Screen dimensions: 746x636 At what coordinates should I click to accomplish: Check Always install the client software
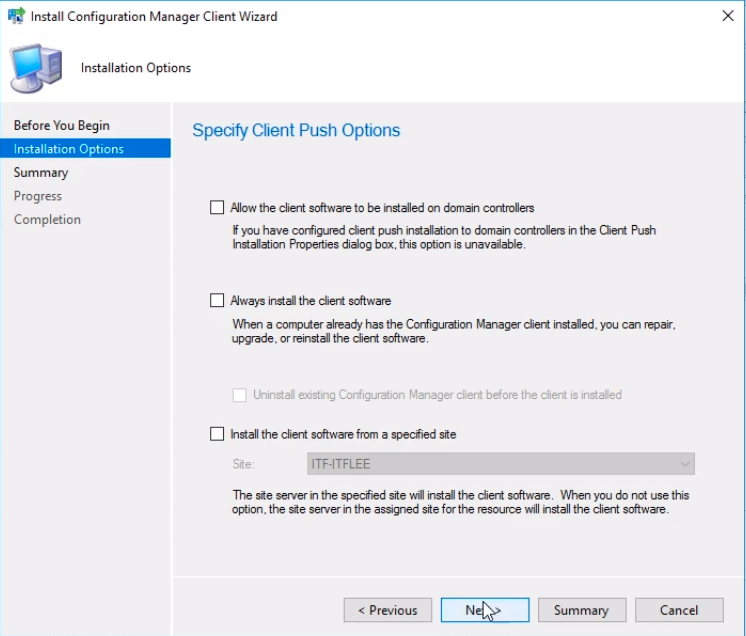(217, 300)
